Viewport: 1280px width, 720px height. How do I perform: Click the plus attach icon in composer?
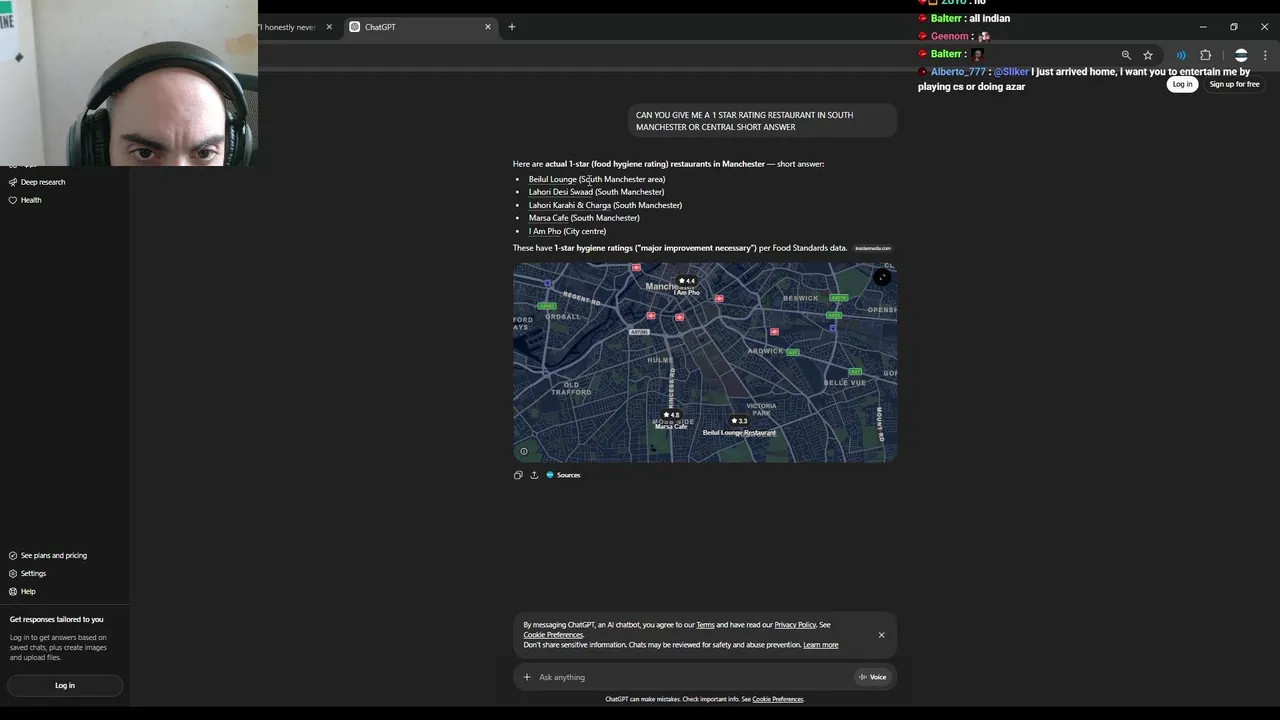point(527,677)
